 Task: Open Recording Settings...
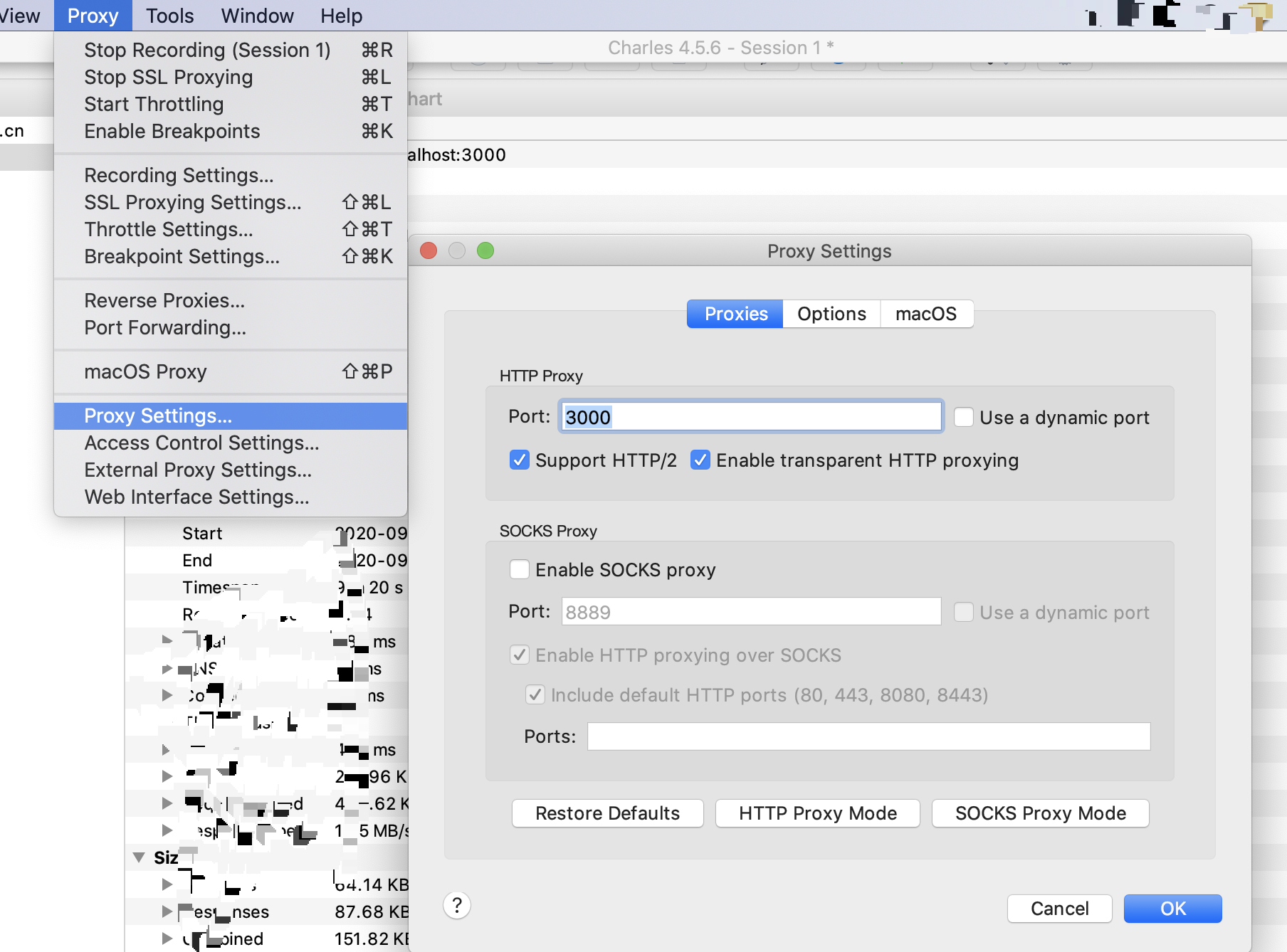231,175
